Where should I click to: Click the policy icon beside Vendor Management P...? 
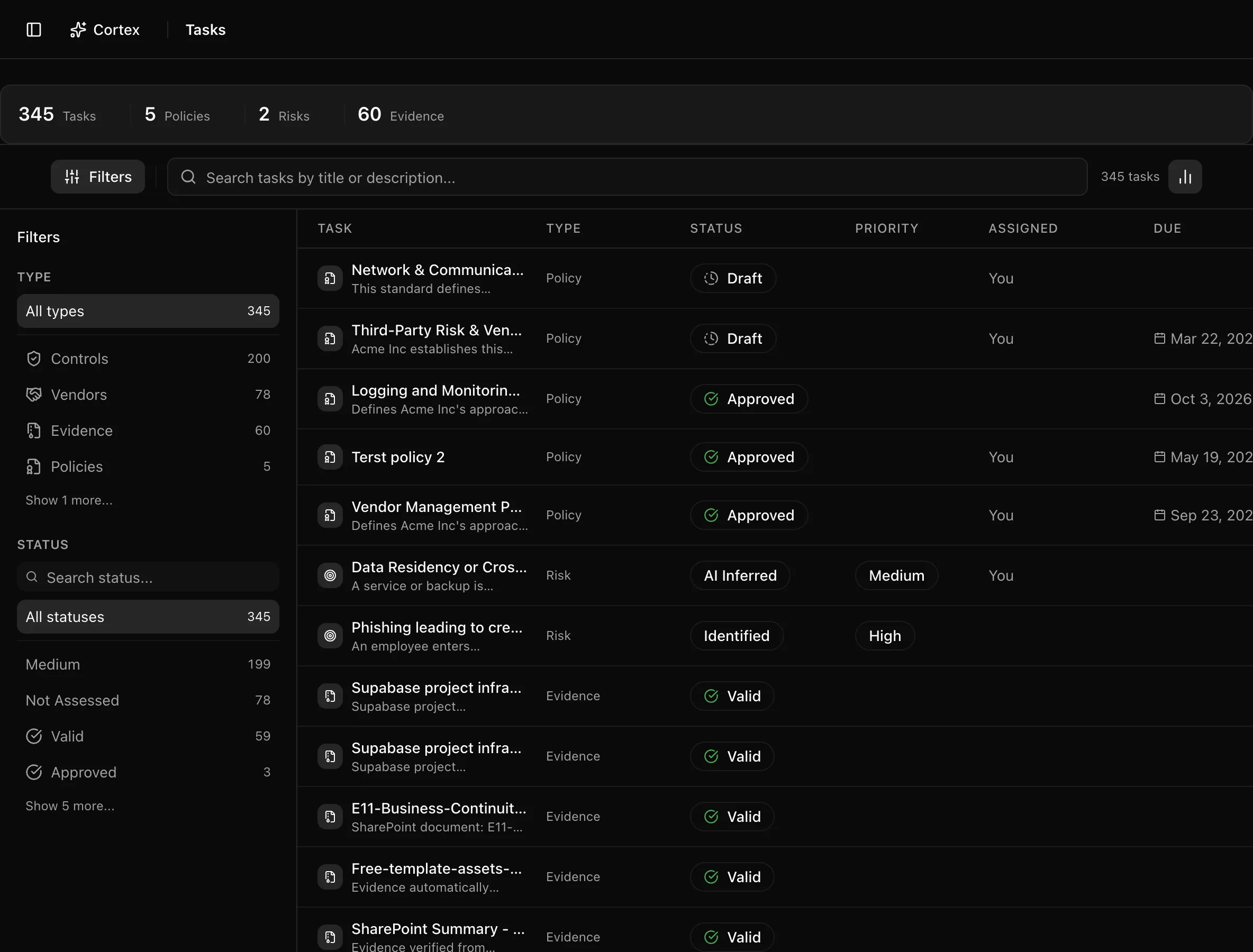[x=330, y=515]
